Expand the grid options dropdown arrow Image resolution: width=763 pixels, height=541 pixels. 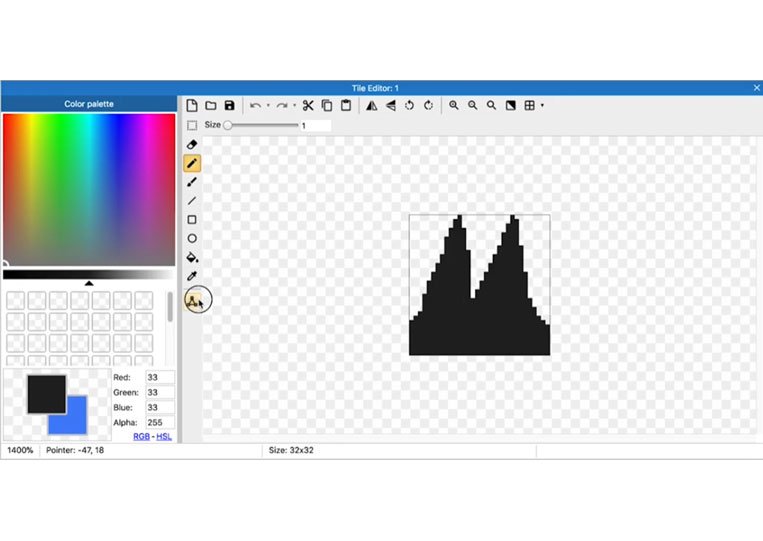click(x=542, y=106)
